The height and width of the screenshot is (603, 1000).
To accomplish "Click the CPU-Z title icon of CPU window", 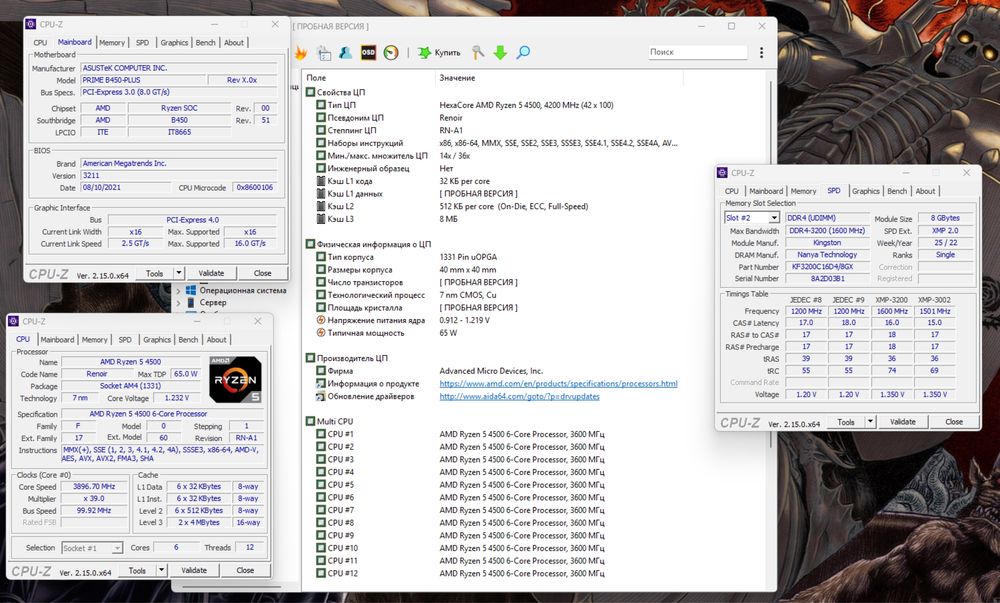I will coord(13,321).
